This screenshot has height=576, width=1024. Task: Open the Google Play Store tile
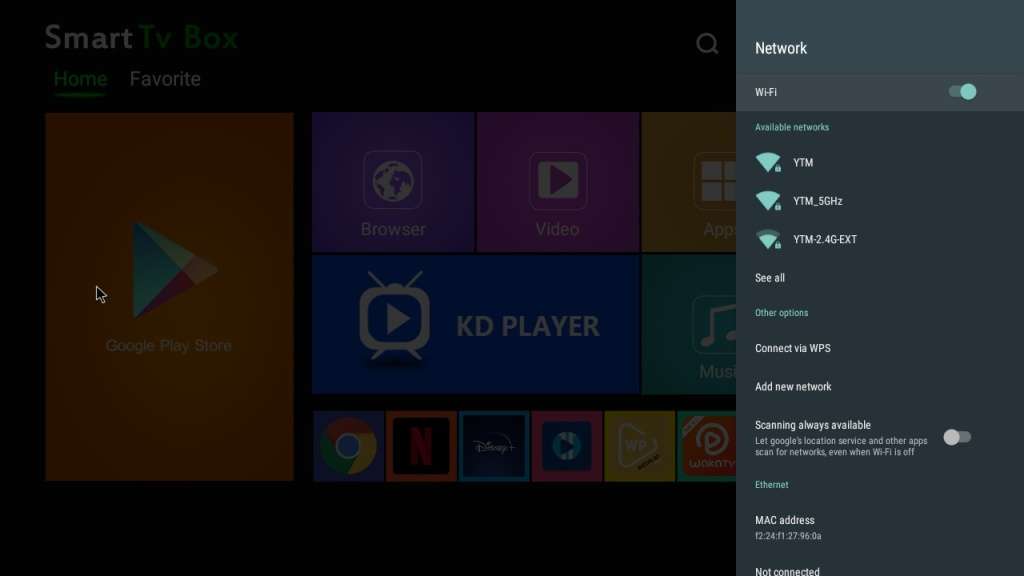pyautogui.click(x=169, y=296)
